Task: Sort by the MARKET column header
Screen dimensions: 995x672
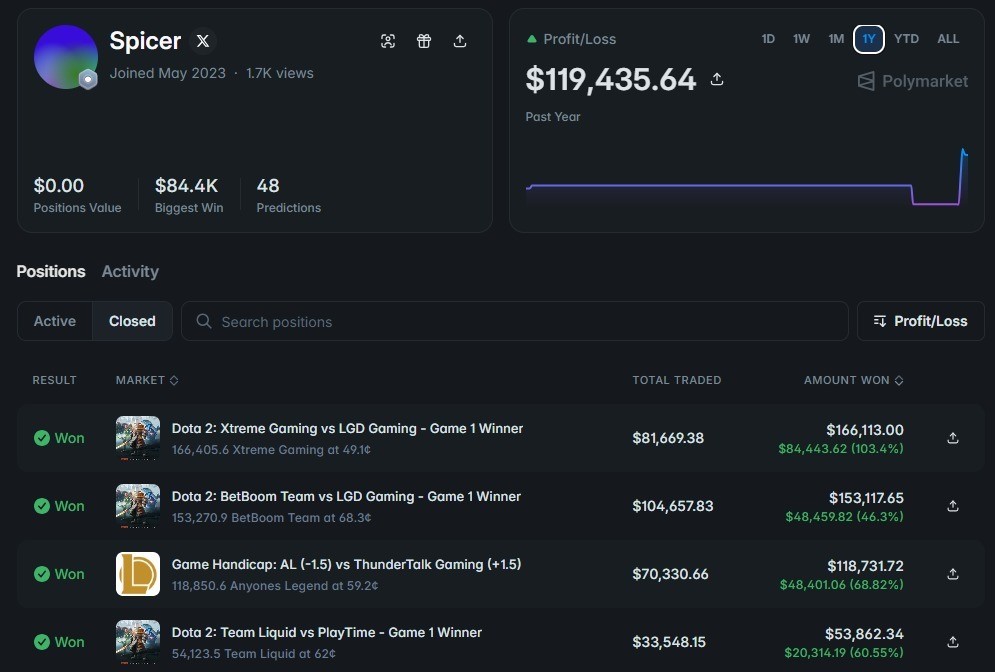Action: 147,380
